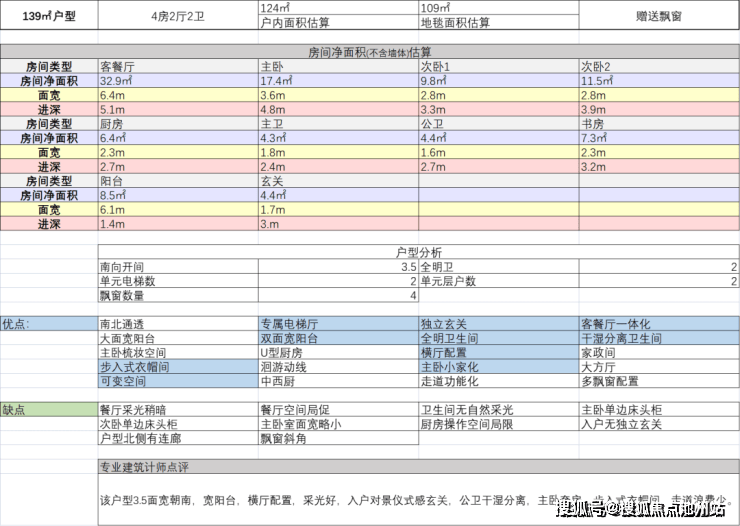The image size is (740, 526).
Task: Click the '32.9㎡' area cell
Action: tap(178, 80)
